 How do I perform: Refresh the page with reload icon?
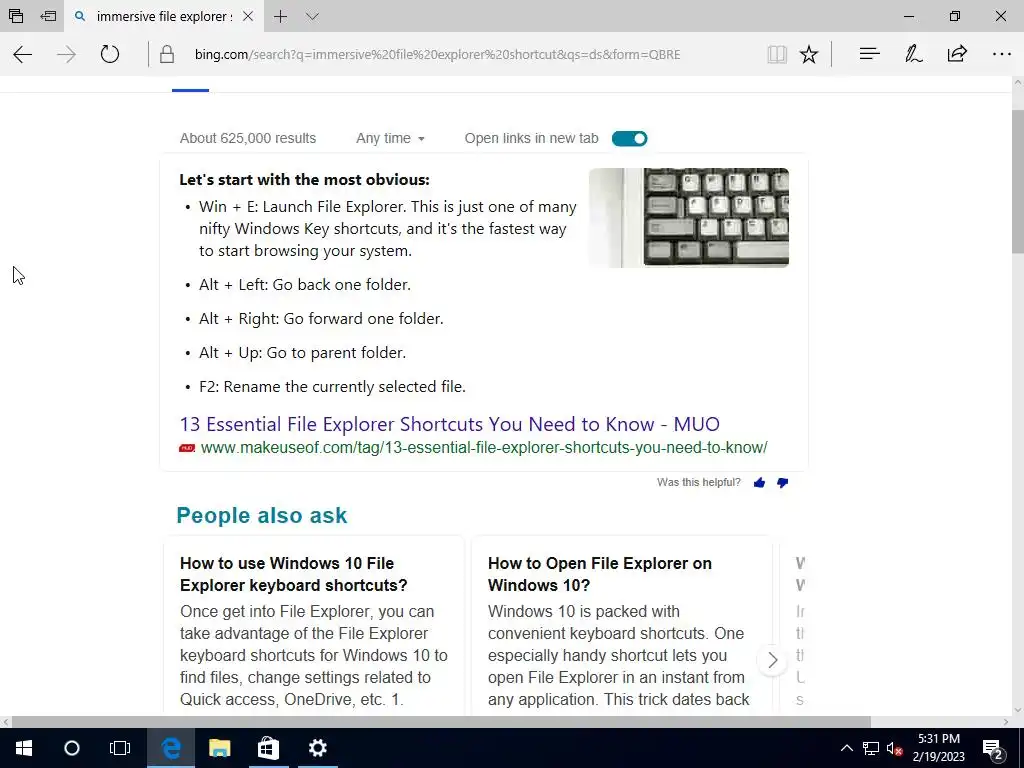coord(110,54)
